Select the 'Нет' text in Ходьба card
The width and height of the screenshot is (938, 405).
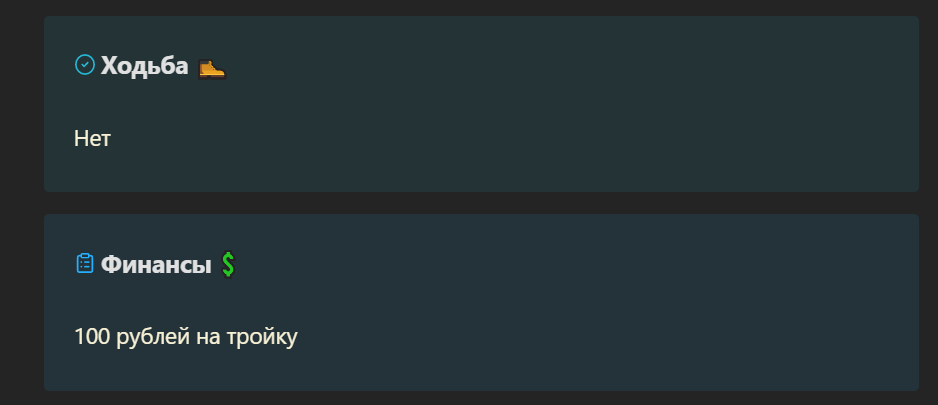click(x=92, y=139)
